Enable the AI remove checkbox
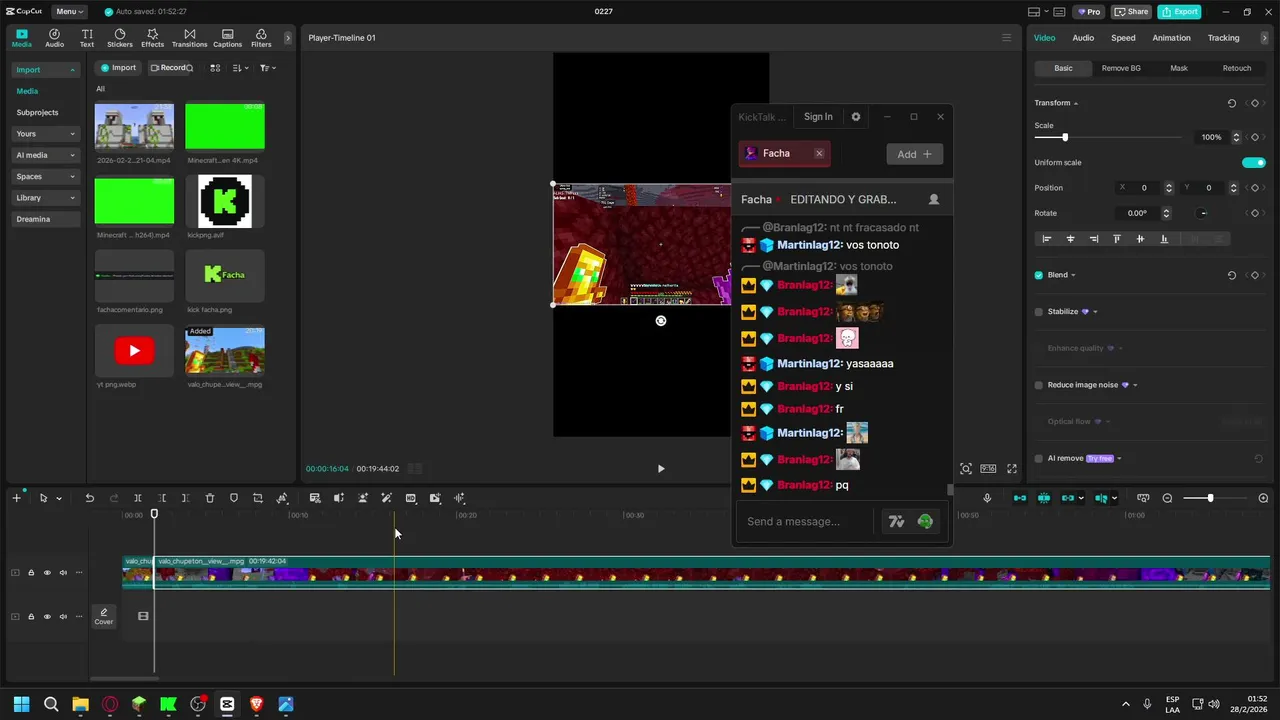Screen dimensions: 1280x720 tap(1039, 458)
